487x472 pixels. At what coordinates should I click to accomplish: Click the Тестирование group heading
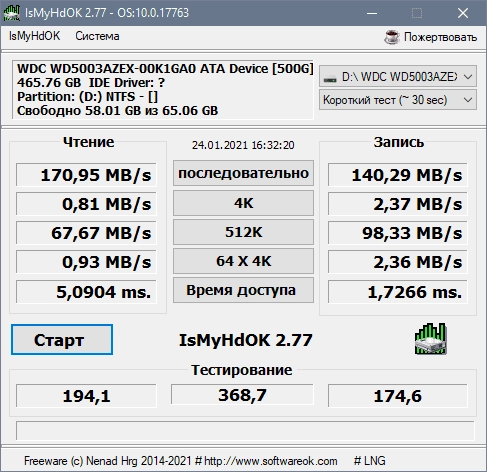point(242,370)
